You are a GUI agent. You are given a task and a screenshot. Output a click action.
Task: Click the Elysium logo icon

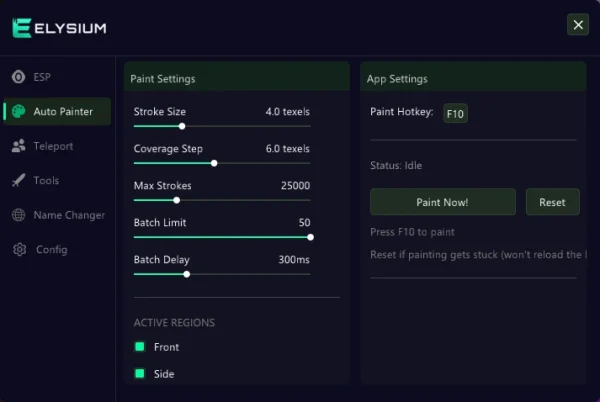tap(21, 28)
